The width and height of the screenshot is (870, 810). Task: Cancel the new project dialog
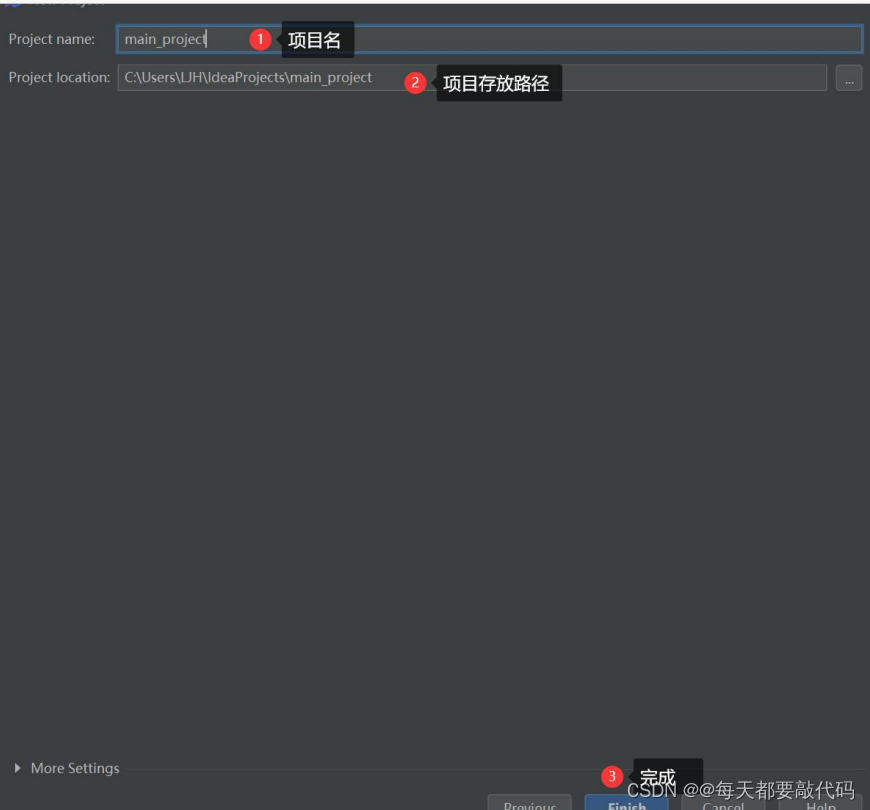coord(723,806)
